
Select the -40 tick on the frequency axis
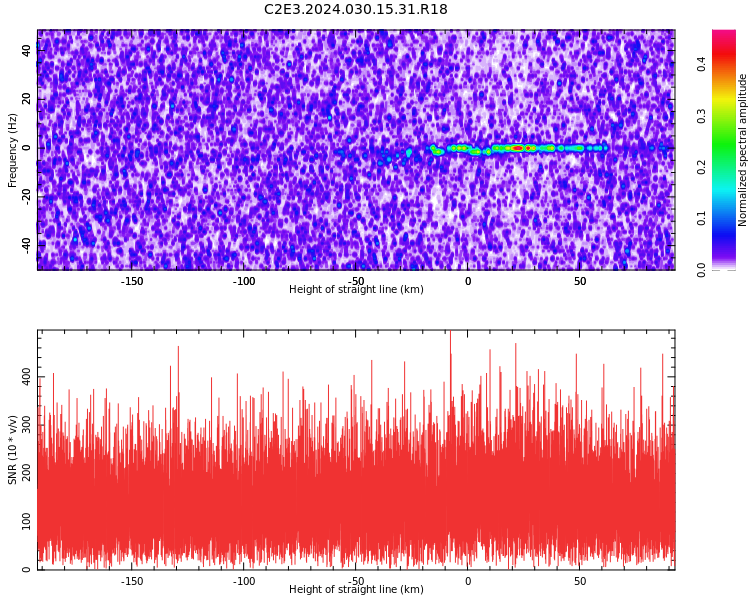pyautogui.click(x=26, y=245)
